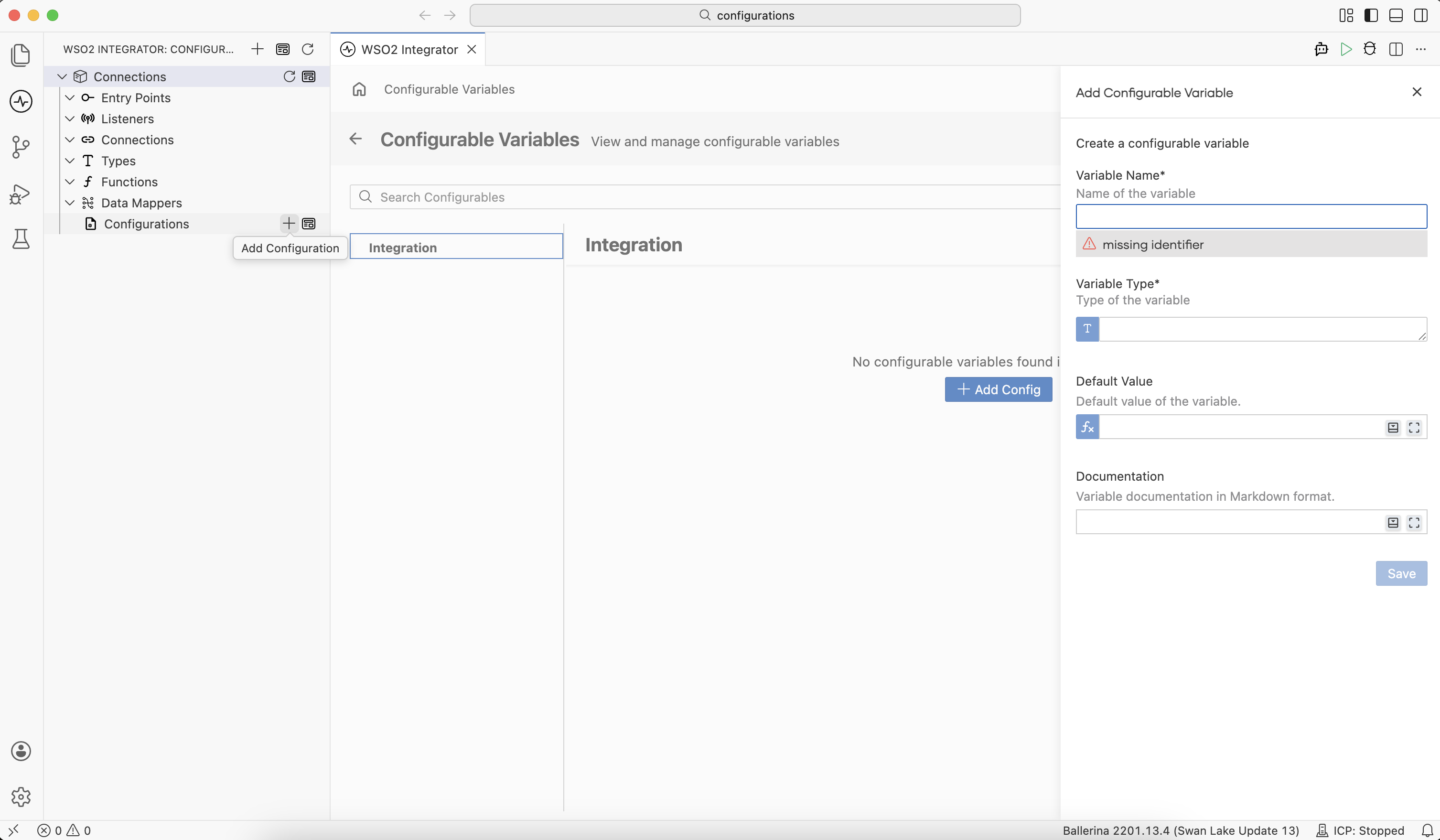Screen dimensions: 1440x840
Task: Select the Integration category item
Action: click(x=456, y=247)
